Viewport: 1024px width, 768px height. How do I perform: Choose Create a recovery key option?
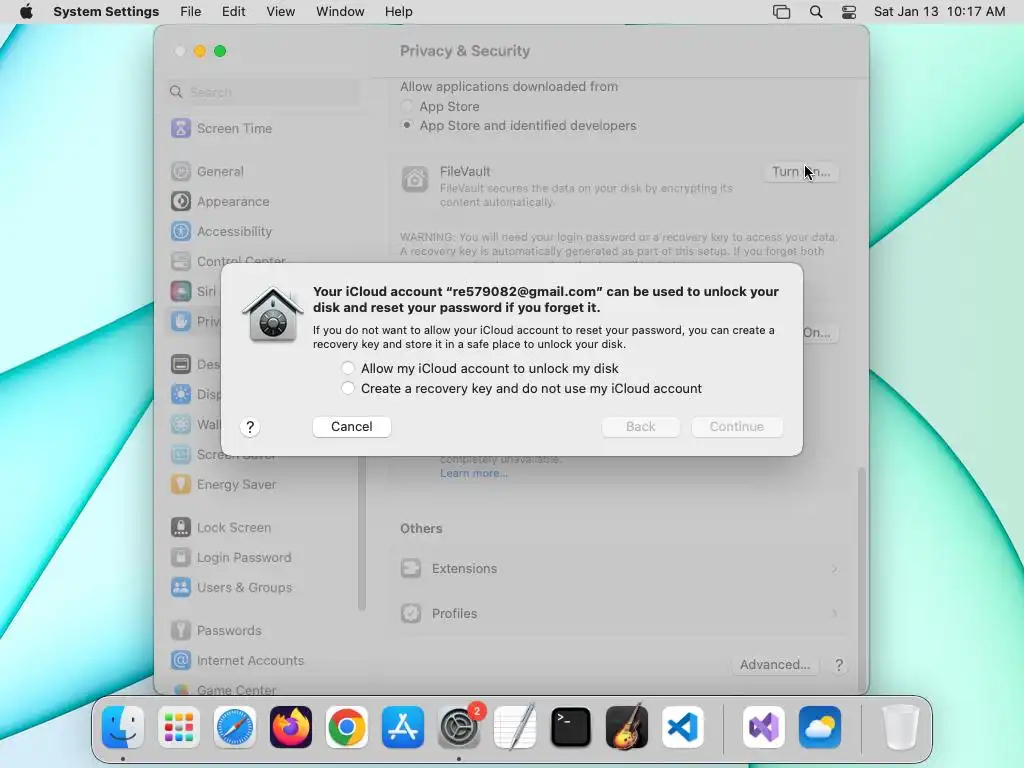[x=347, y=389]
